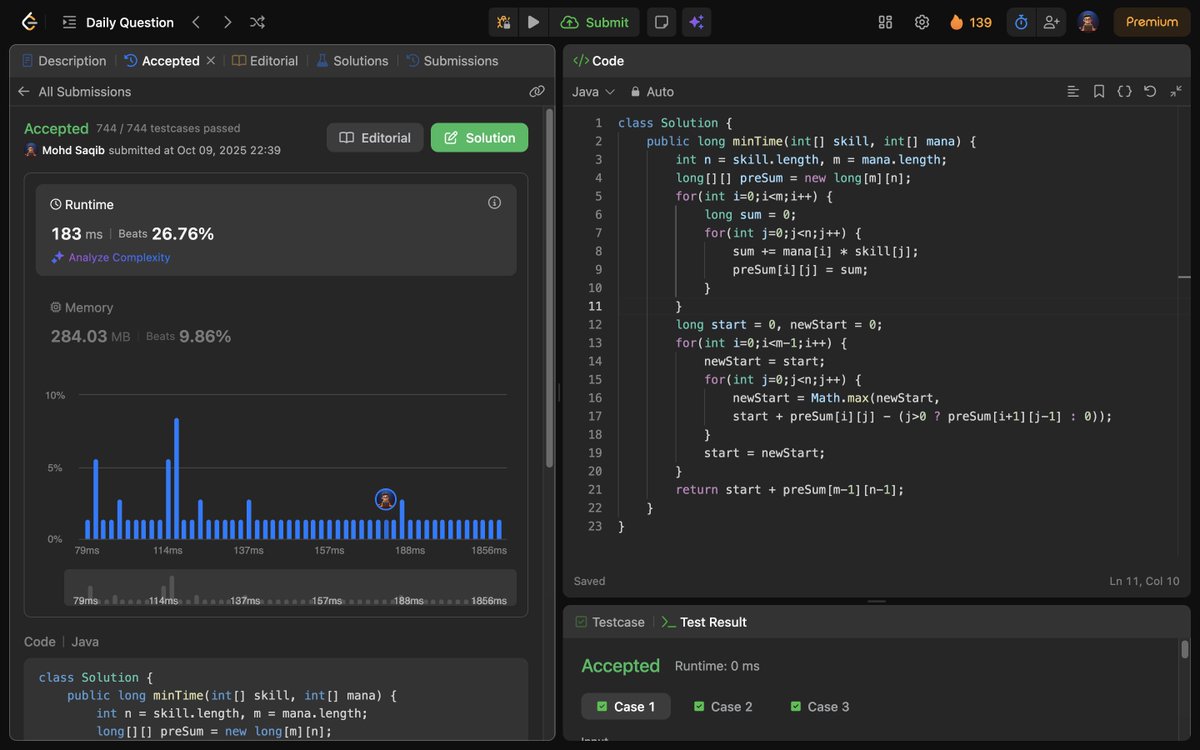This screenshot has width=1200, height=750.
Task: Click Analyze Complexity
Action: click(111, 257)
